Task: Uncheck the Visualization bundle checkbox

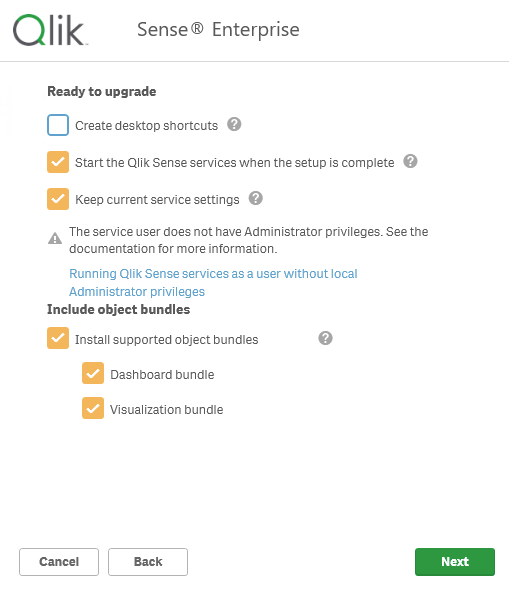Action: 93,408
